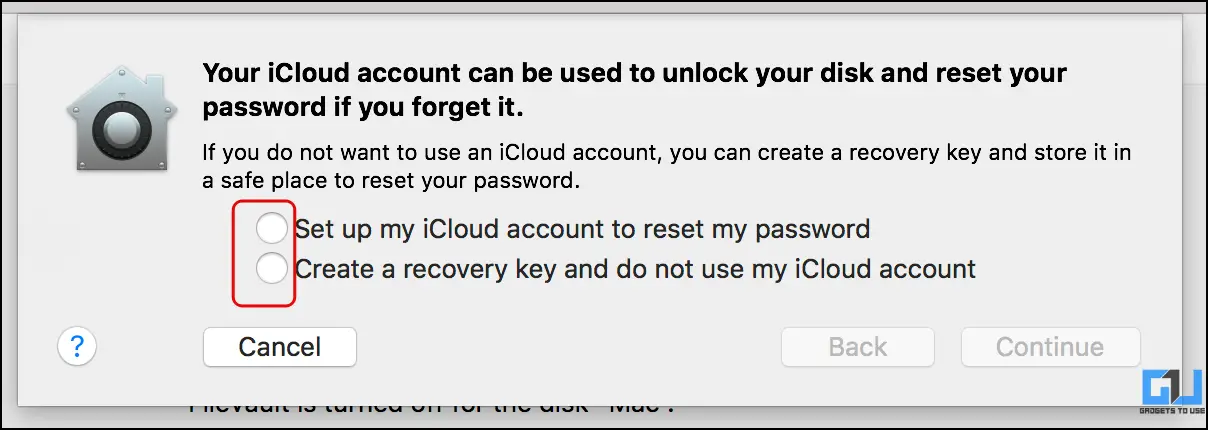
Task: Select 'Create a recovery key' radio button
Action: (x=272, y=268)
